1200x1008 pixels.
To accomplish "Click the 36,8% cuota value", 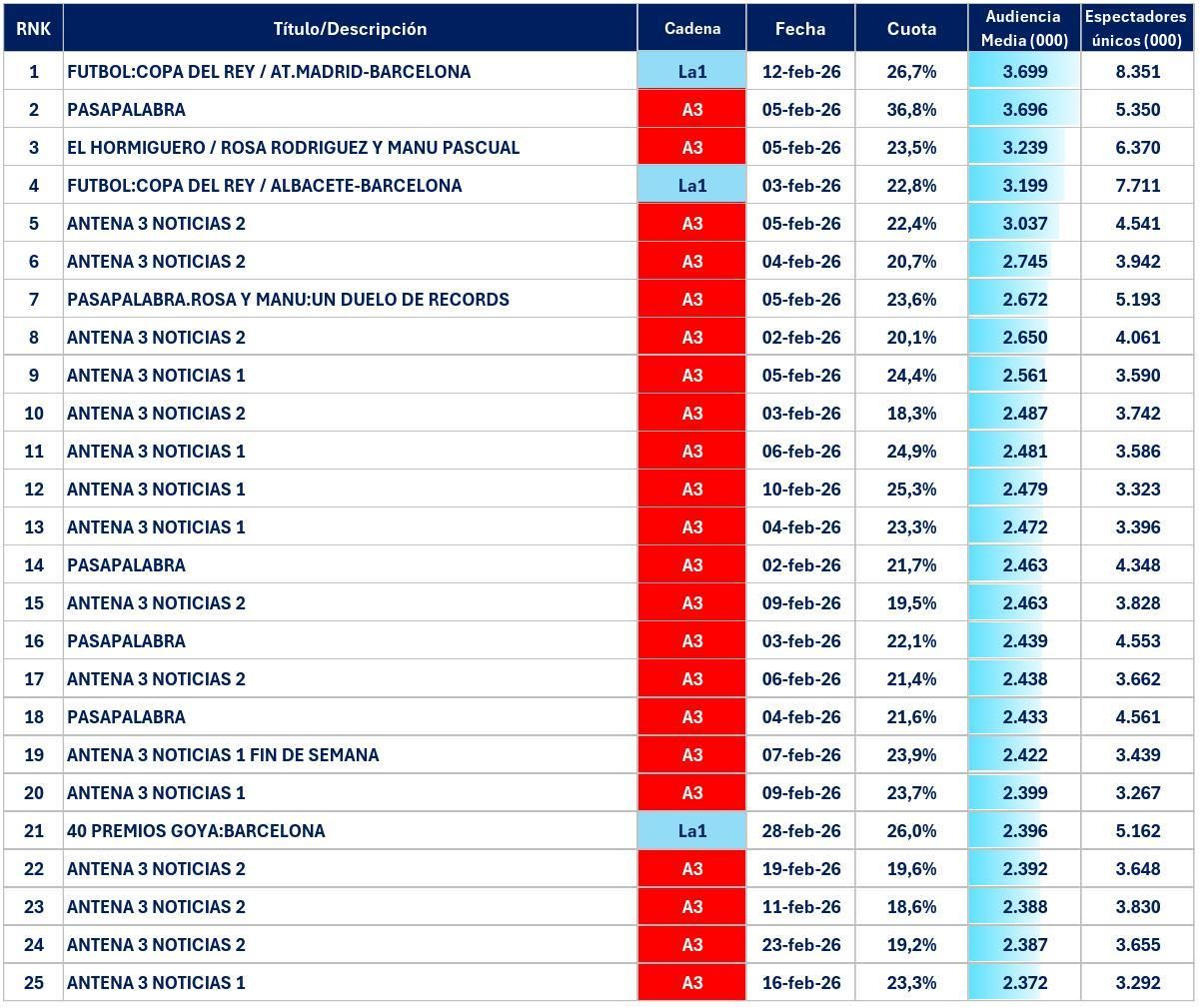I will coord(911,110).
